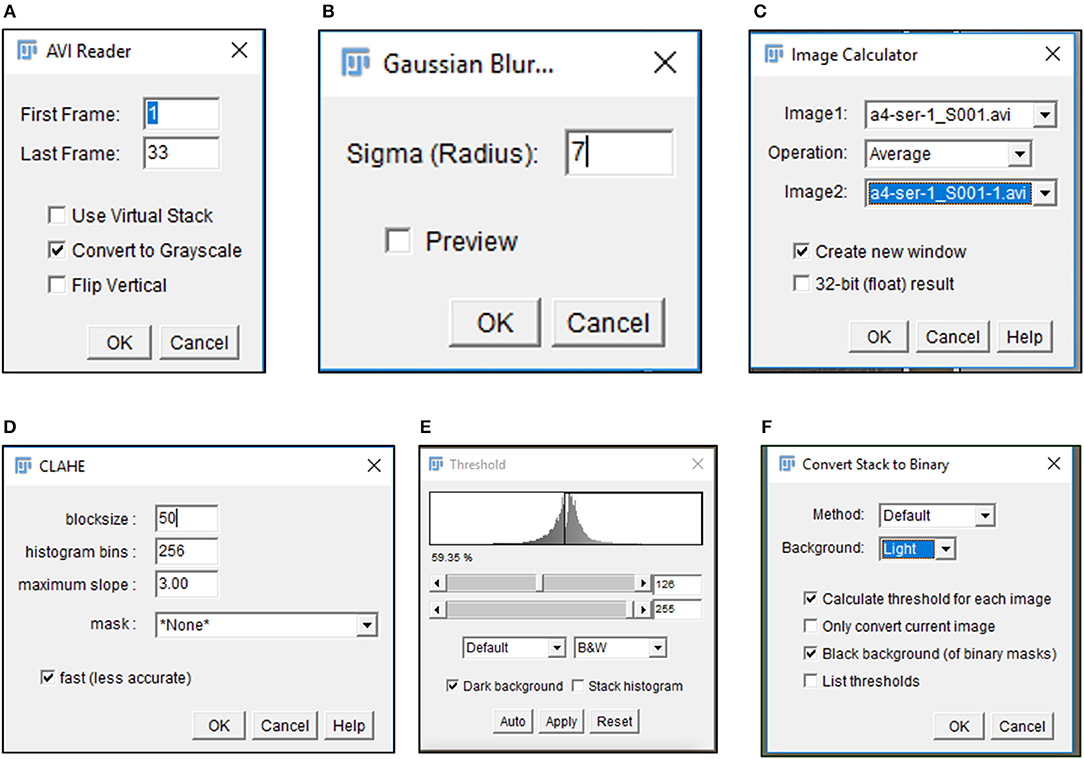
Task: Click Cancel in the CLAHE dialog
Action: click(x=285, y=725)
